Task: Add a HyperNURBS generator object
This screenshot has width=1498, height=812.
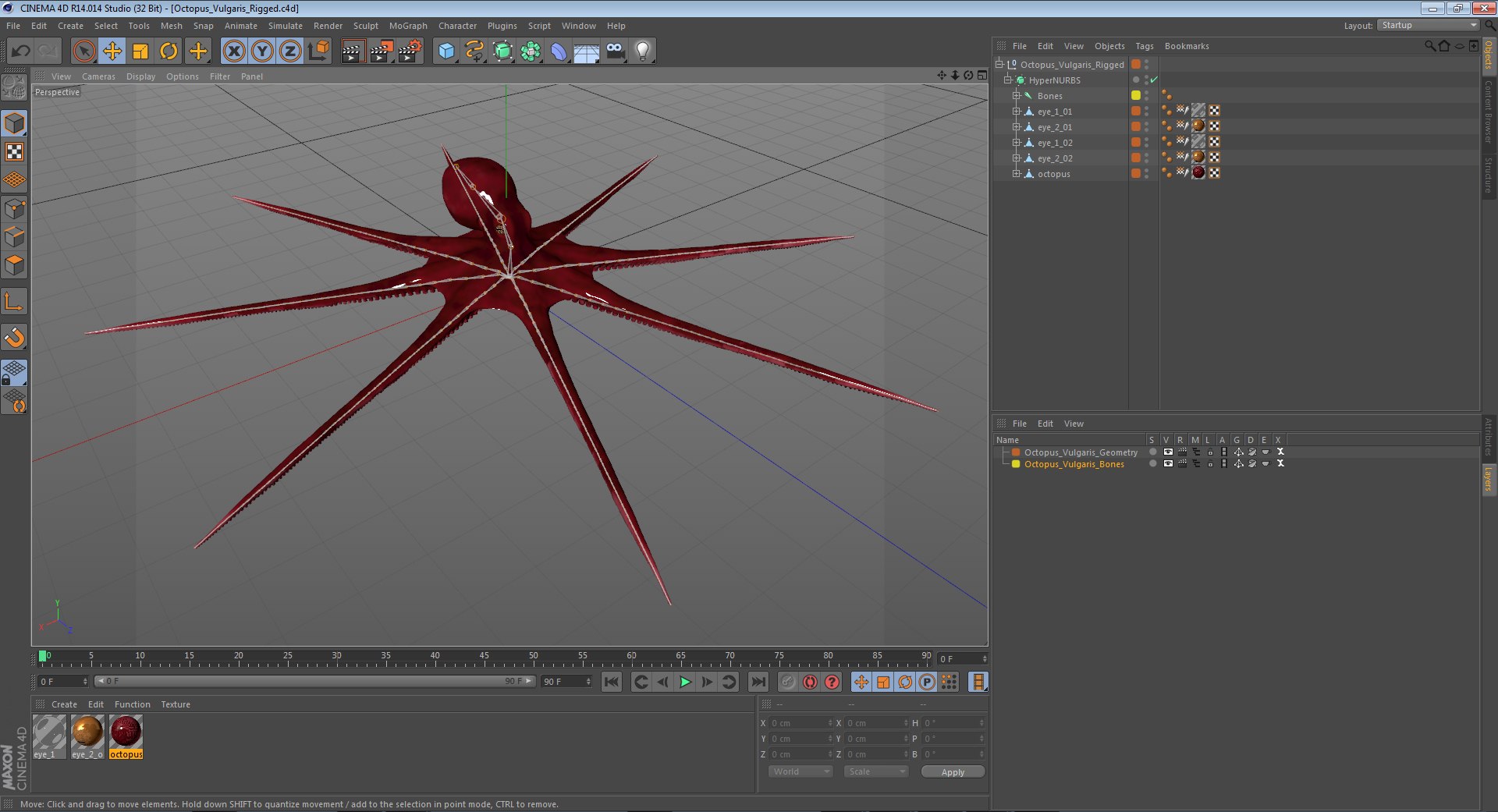Action: click(503, 51)
